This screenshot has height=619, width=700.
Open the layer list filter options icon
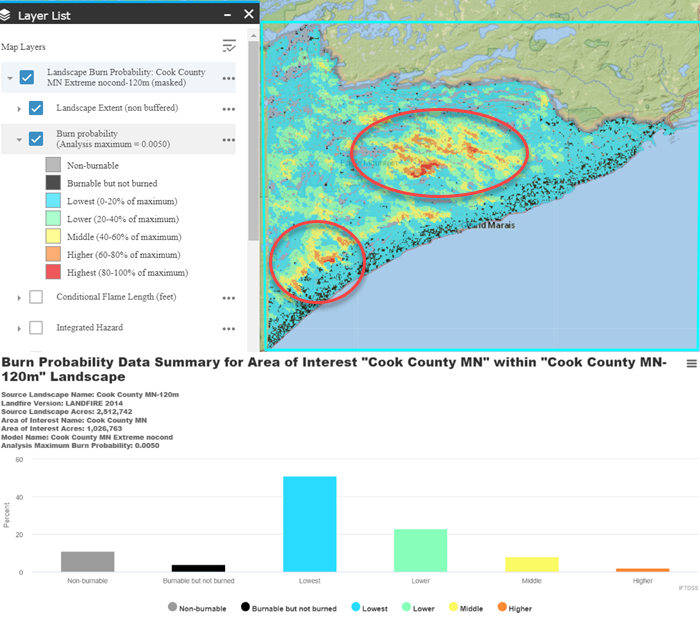pyautogui.click(x=229, y=46)
